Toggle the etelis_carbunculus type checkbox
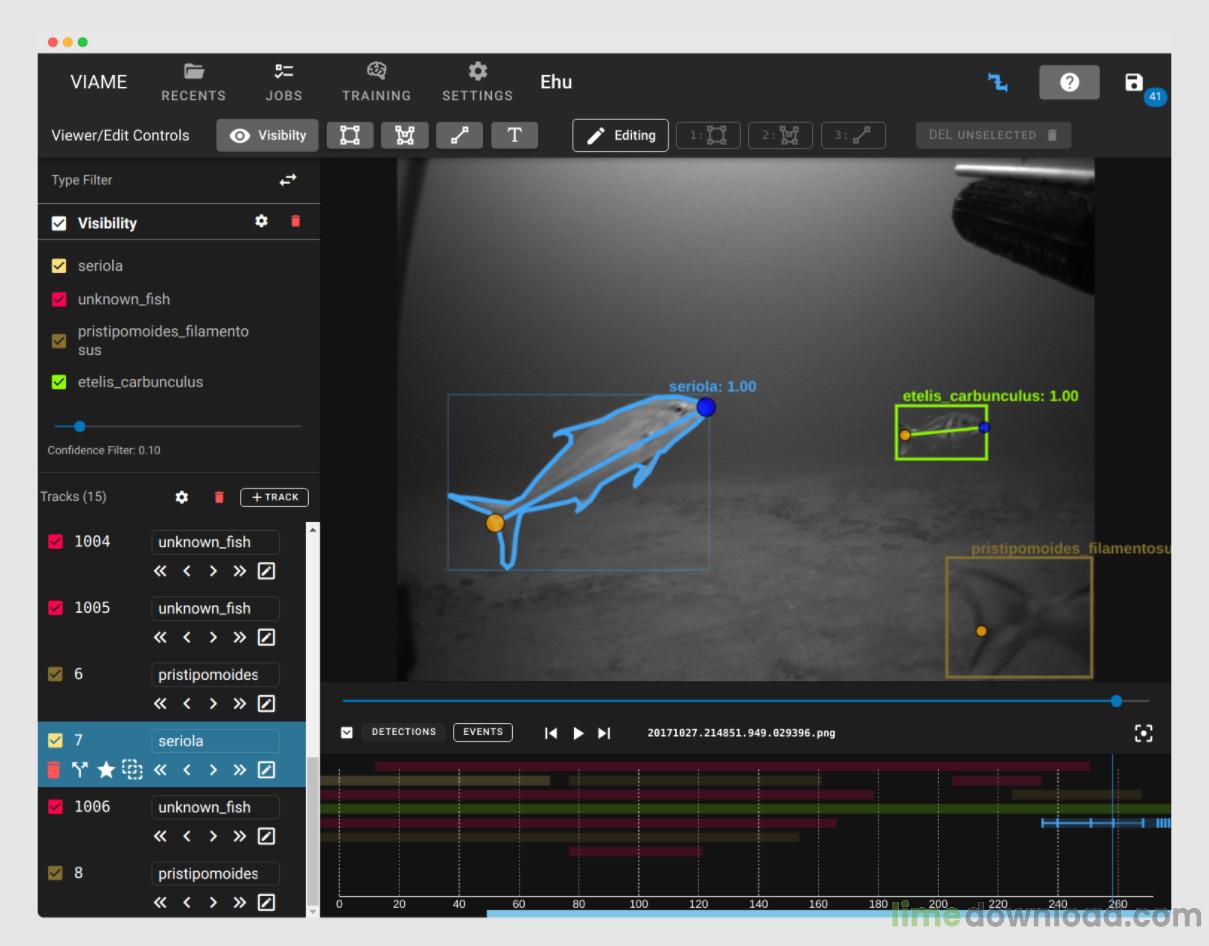 pos(59,382)
